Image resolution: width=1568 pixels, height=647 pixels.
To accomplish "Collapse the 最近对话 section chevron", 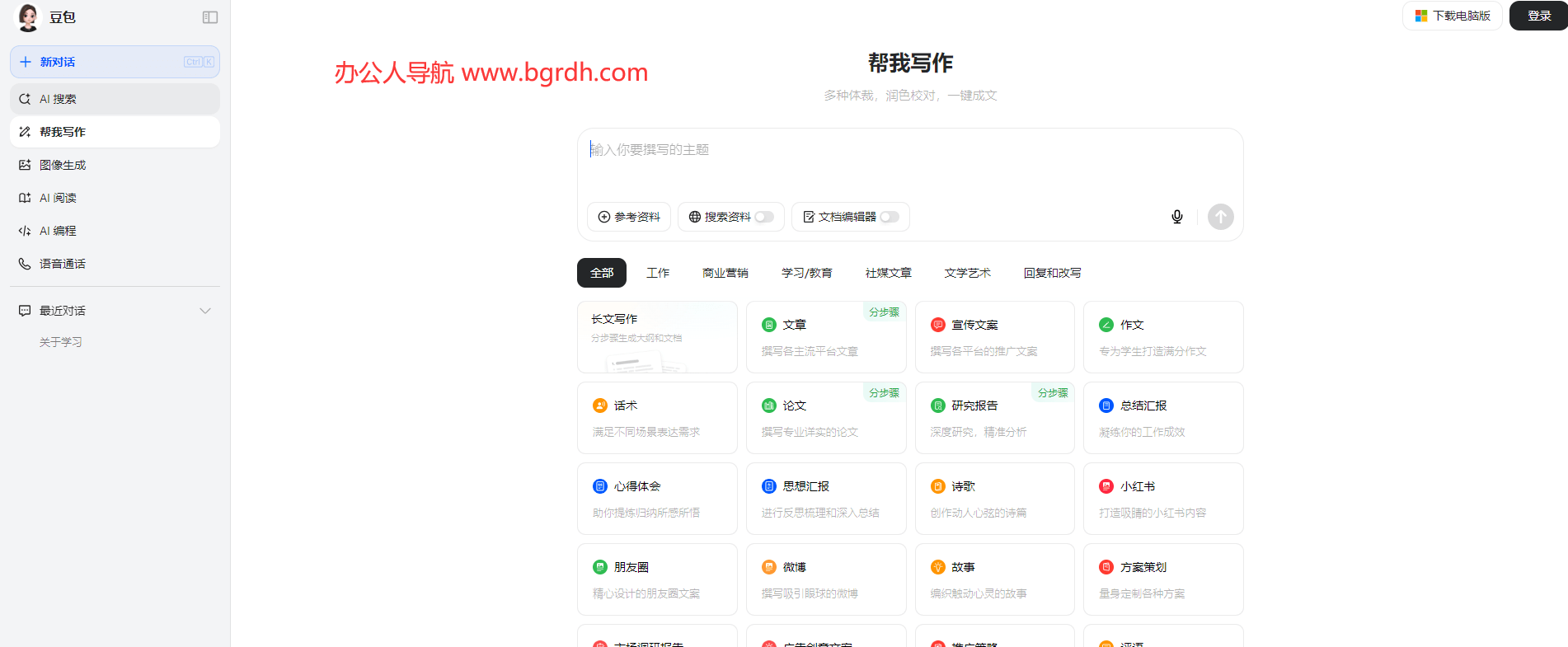I will 205,311.
